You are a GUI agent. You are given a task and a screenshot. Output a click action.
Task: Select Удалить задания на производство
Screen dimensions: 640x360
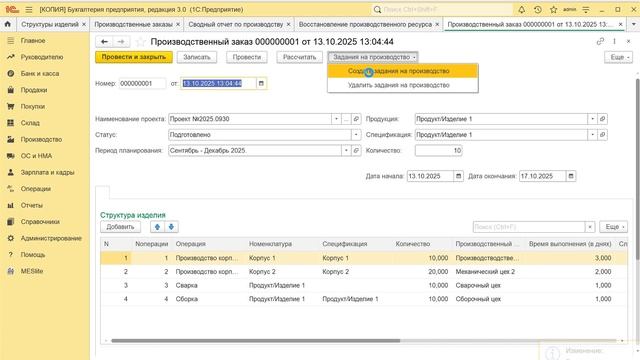tap(402, 85)
